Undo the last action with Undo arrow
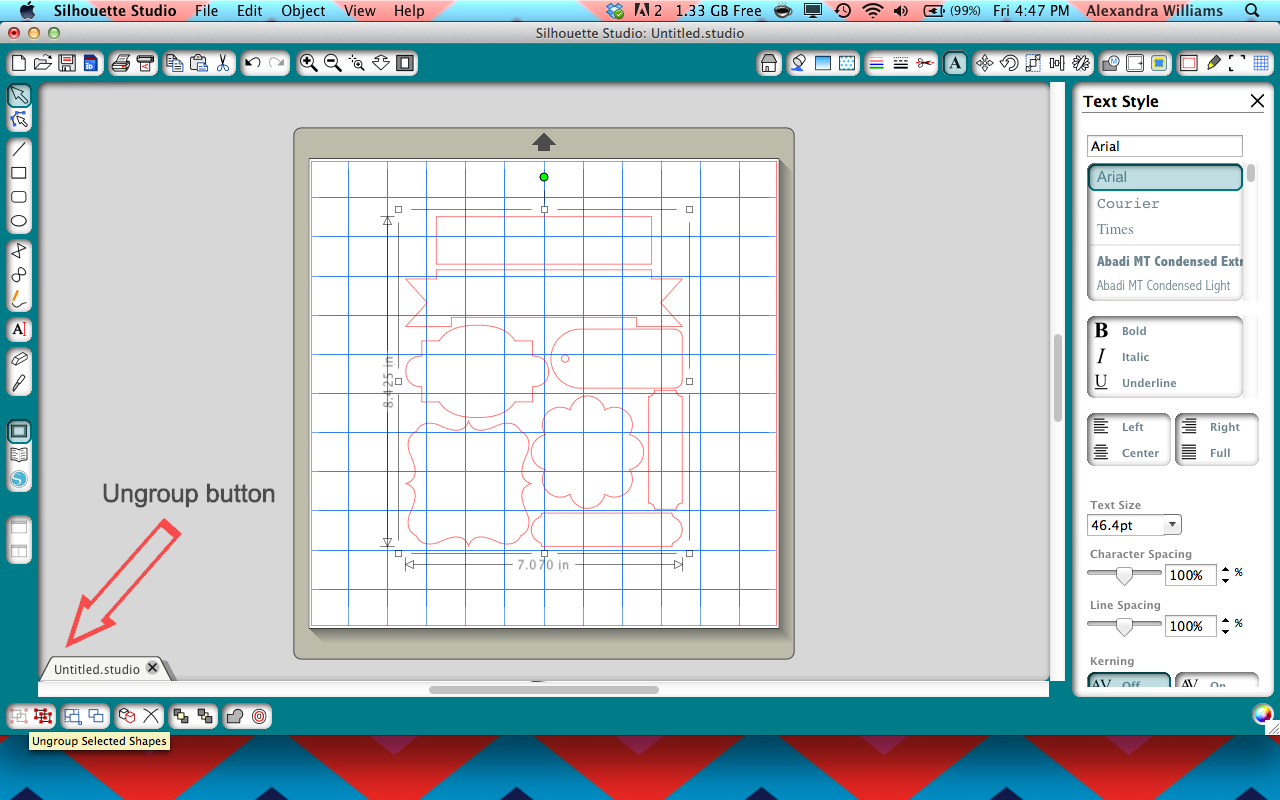 (x=253, y=63)
